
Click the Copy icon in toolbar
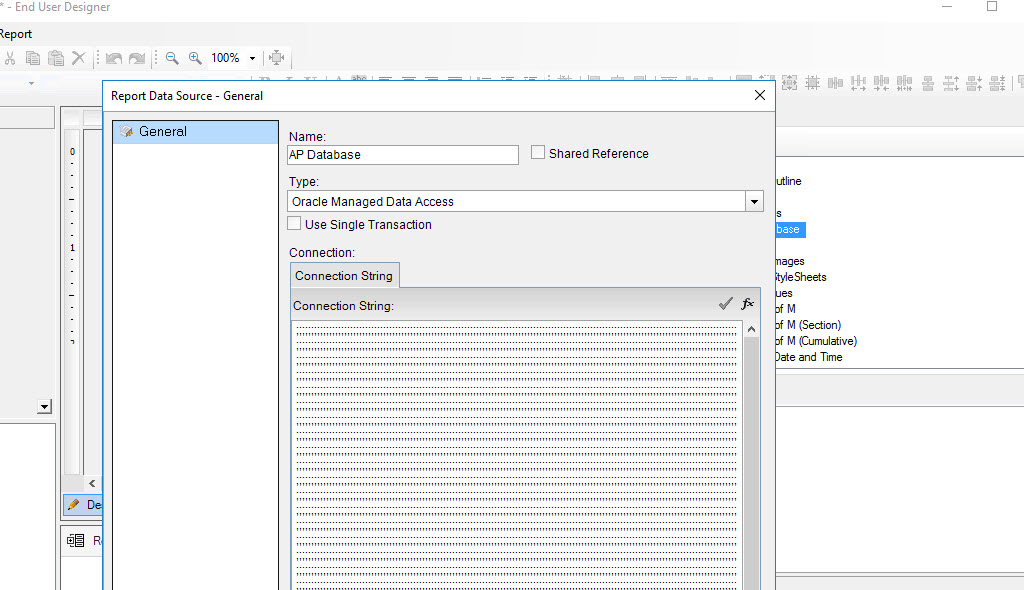tap(33, 58)
